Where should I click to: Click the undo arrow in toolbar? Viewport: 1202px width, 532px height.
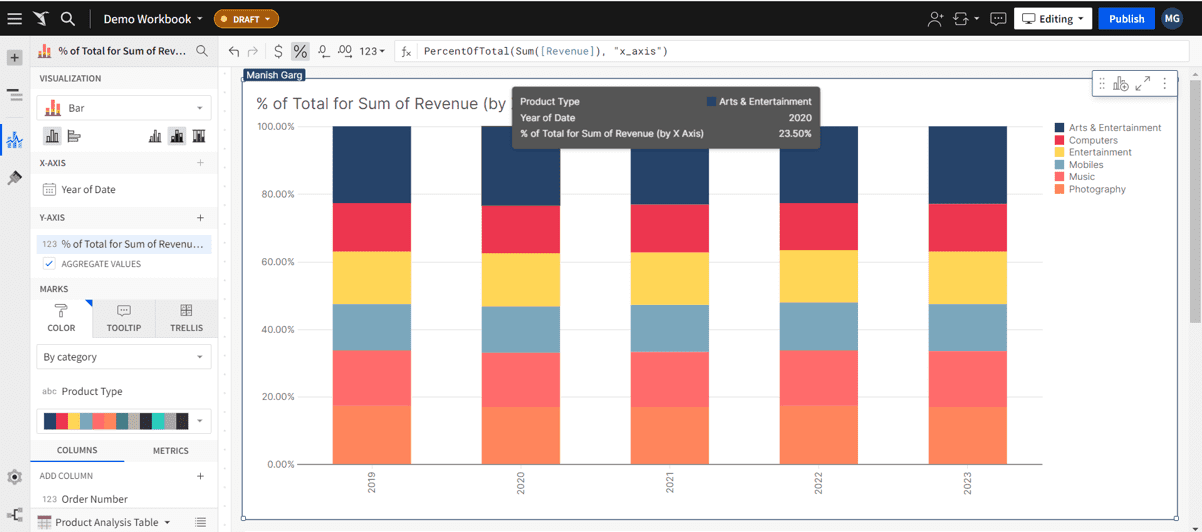234,51
